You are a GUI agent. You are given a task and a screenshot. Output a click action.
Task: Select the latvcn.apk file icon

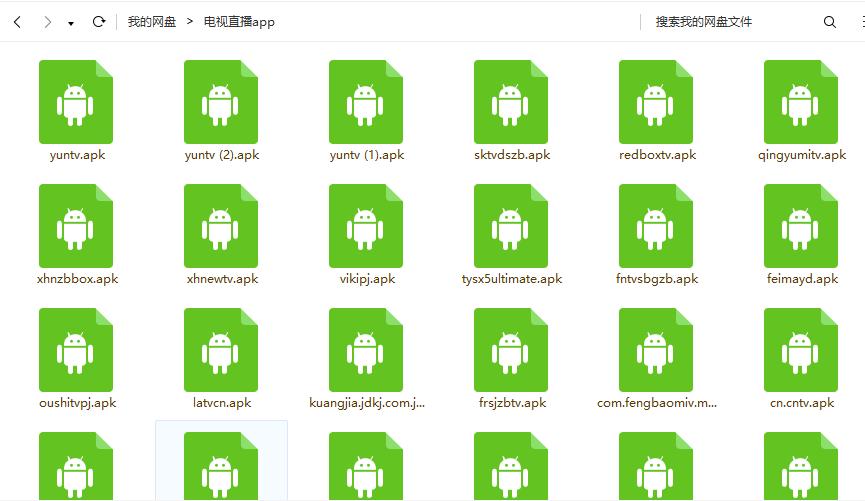(221, 350)
